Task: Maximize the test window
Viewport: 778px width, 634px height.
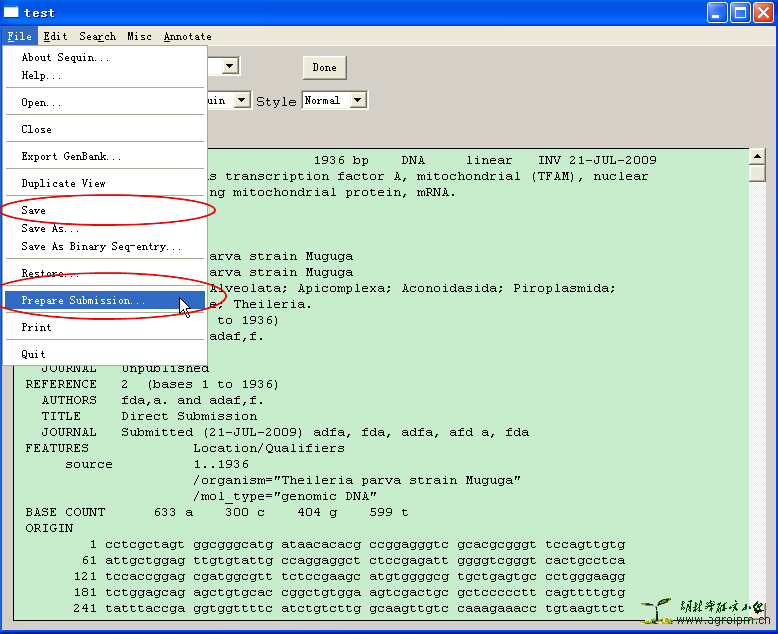Action: pos(740,13)
